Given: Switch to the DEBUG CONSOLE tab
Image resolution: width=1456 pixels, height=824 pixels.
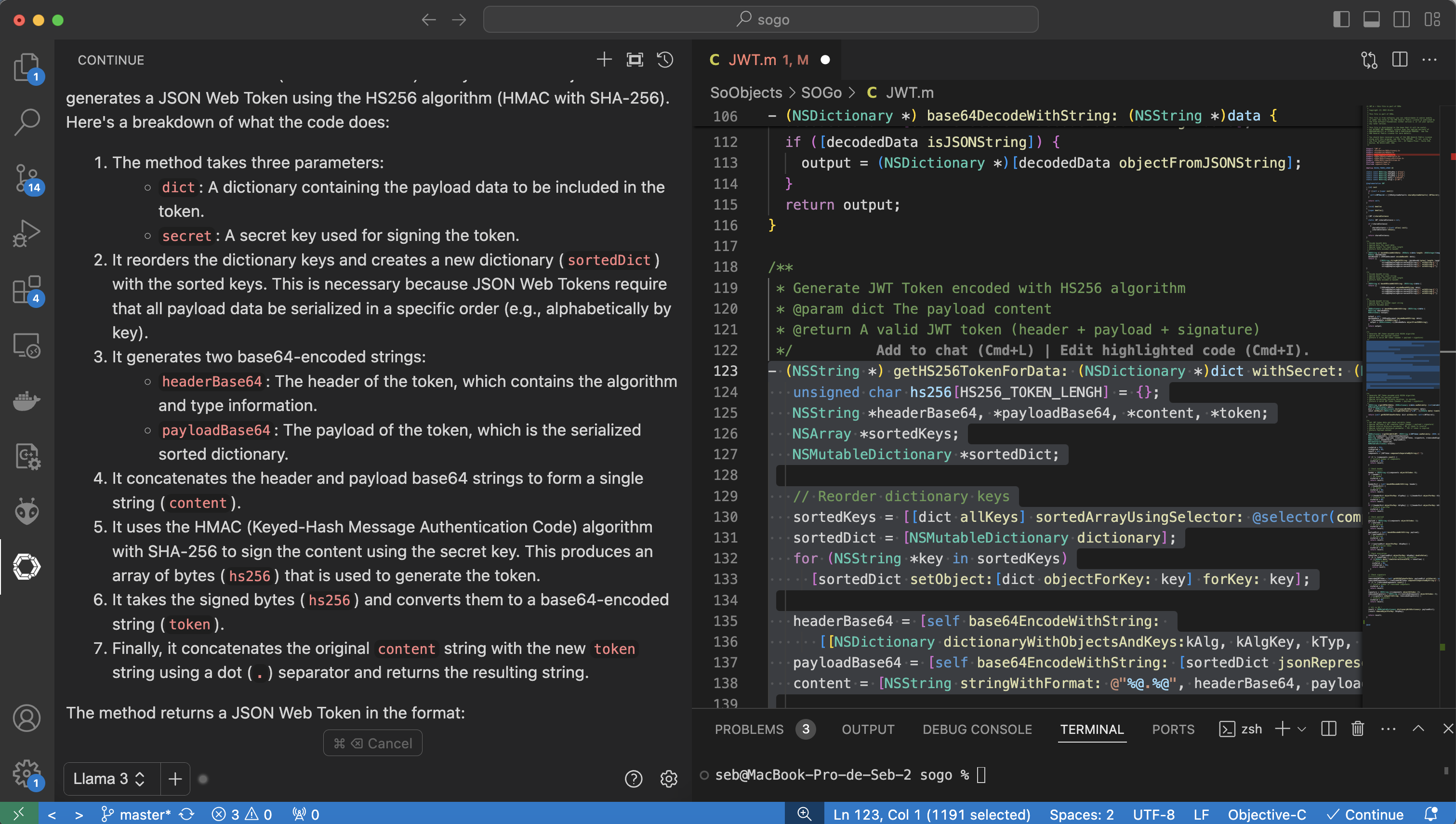Looking at the screenshot, I should coord(977,729).
